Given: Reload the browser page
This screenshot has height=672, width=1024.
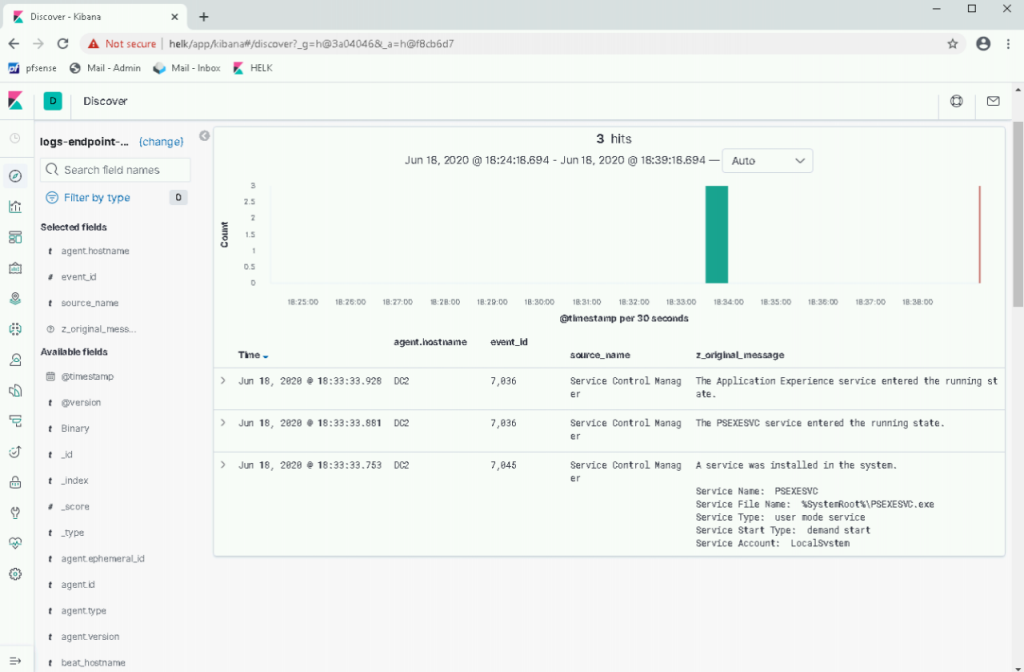Looking at the screenshot, I should (63, 44).
